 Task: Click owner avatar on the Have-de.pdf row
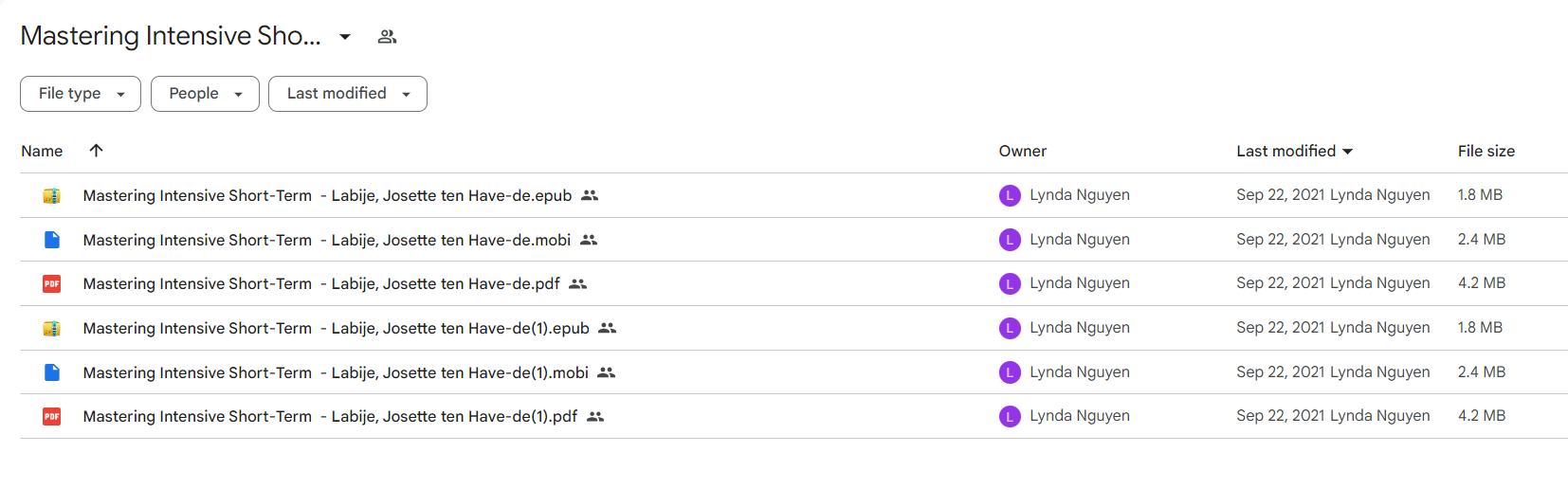click(1010, 283)
